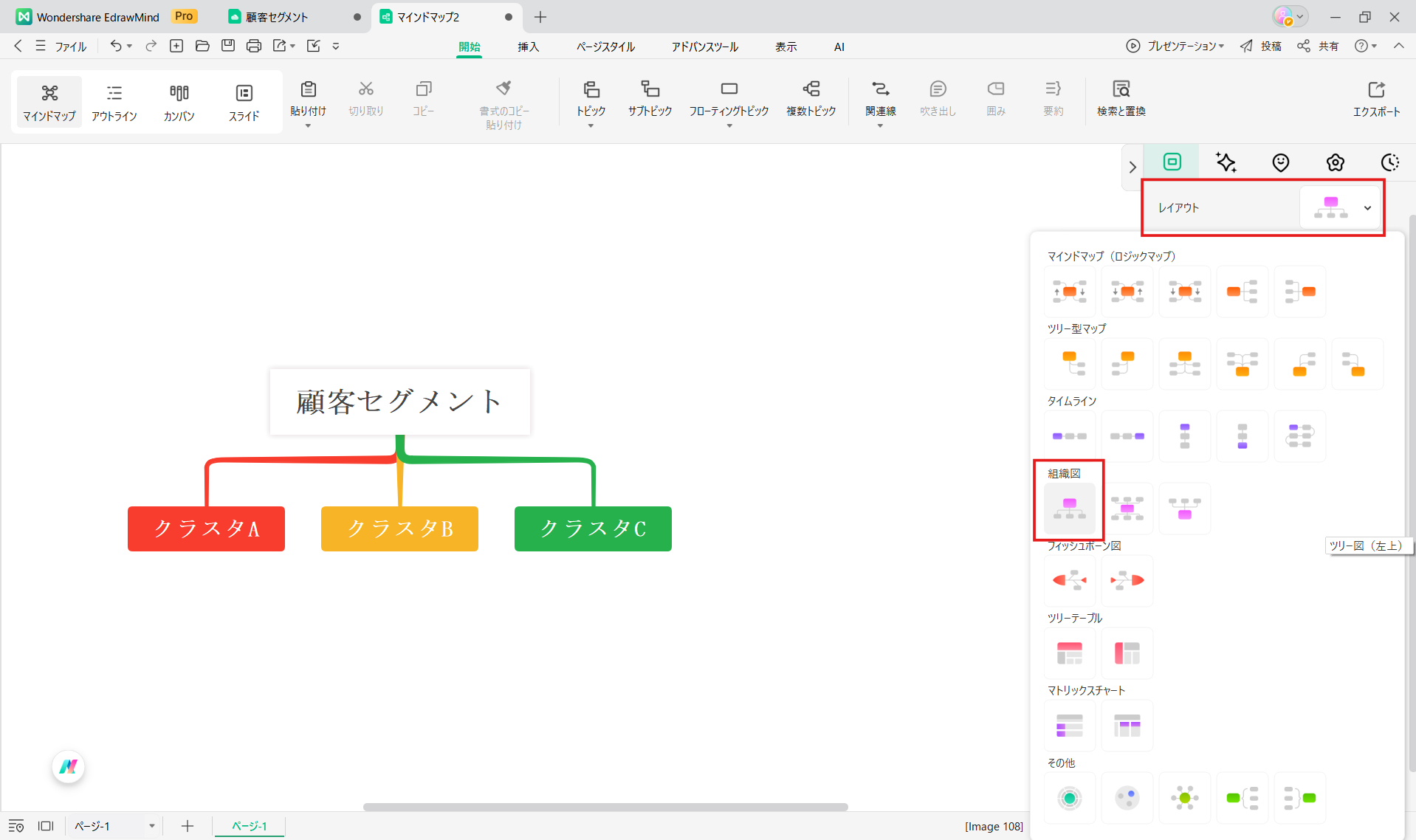This screenshot has height=840, width=1416.
Task: Insert a フローティングトピック
Action: [x=728, y=98]
